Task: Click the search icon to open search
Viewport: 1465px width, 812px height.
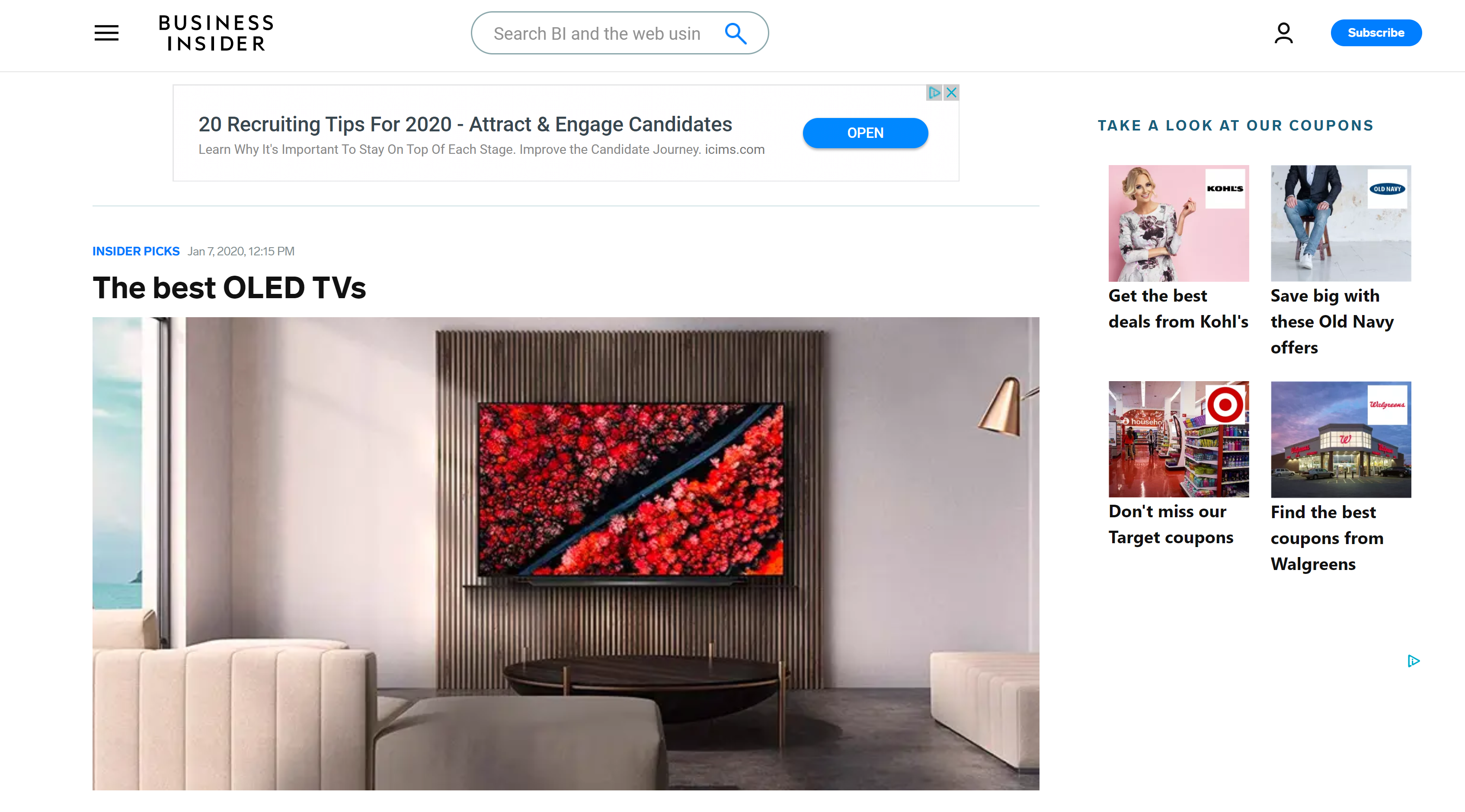Action: point(735,33)
